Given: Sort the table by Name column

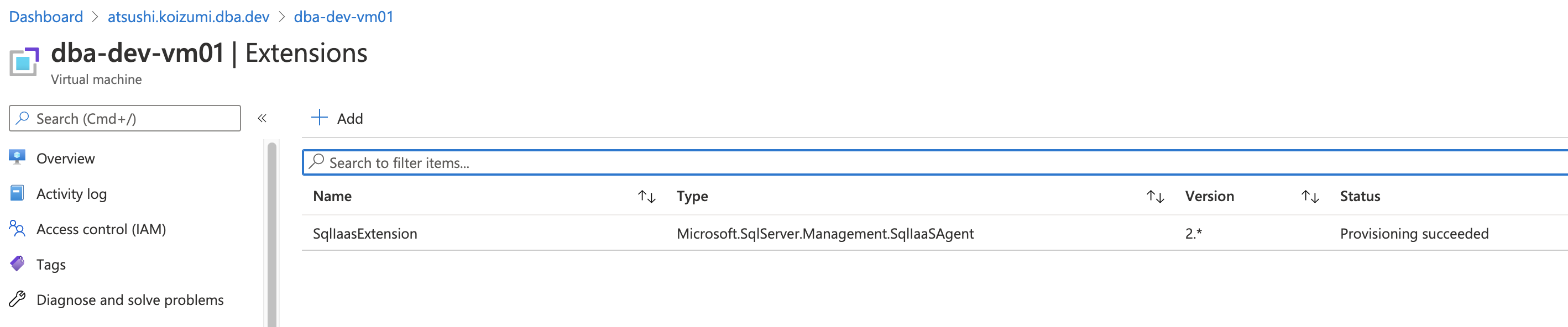Looking at the screenshot, I should (646, 196).
